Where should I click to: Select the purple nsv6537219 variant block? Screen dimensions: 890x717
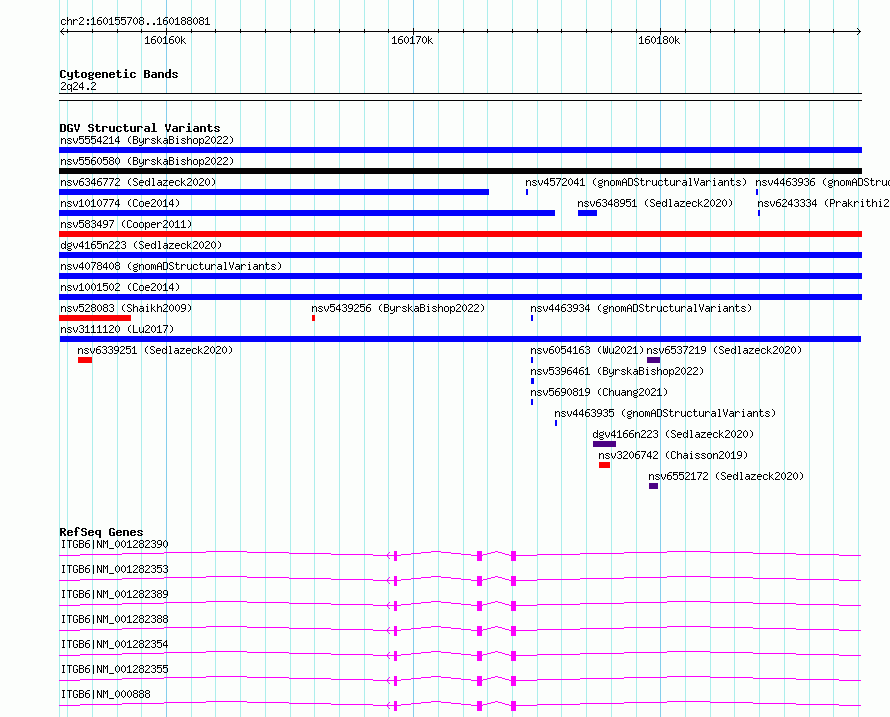coord(653,360)
